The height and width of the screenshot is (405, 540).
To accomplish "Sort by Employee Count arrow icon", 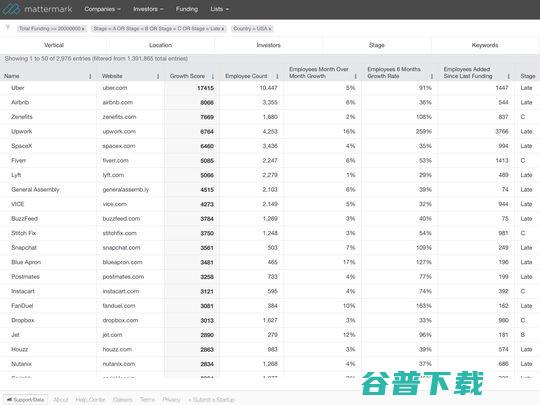I will [x=277, y=76].
